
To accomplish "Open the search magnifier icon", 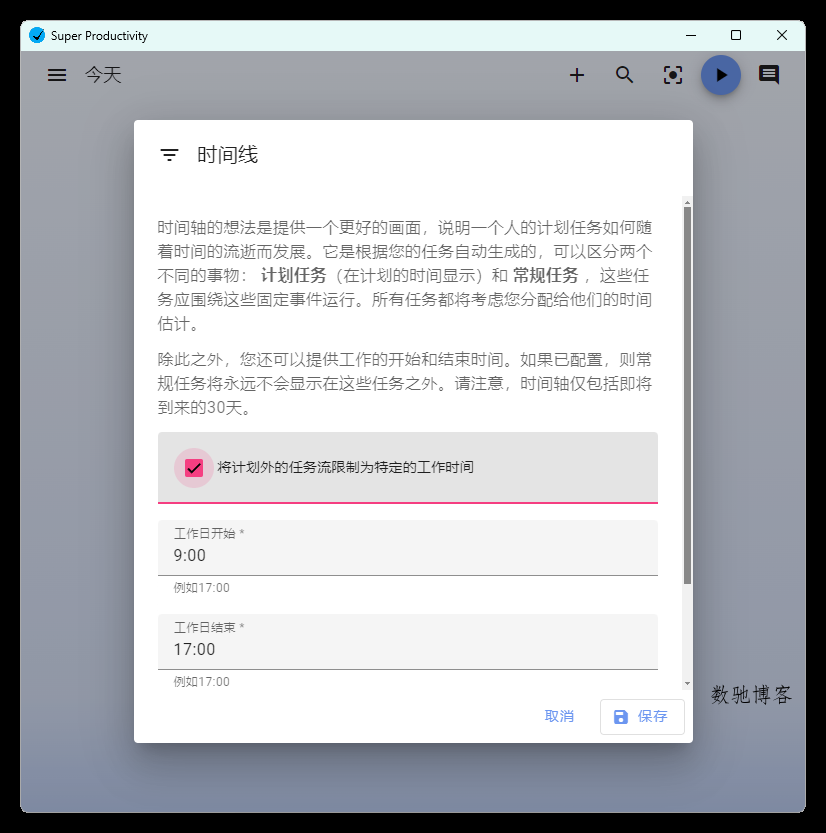I will (625, 75).
